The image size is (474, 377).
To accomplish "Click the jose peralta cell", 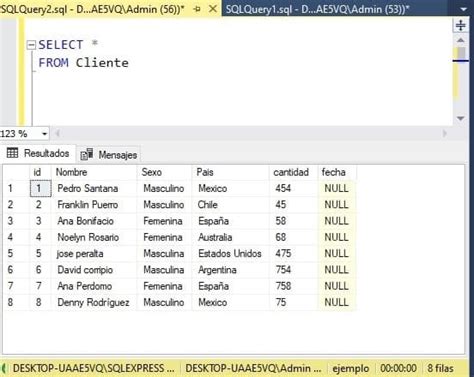I will click(x=94, y=253).
